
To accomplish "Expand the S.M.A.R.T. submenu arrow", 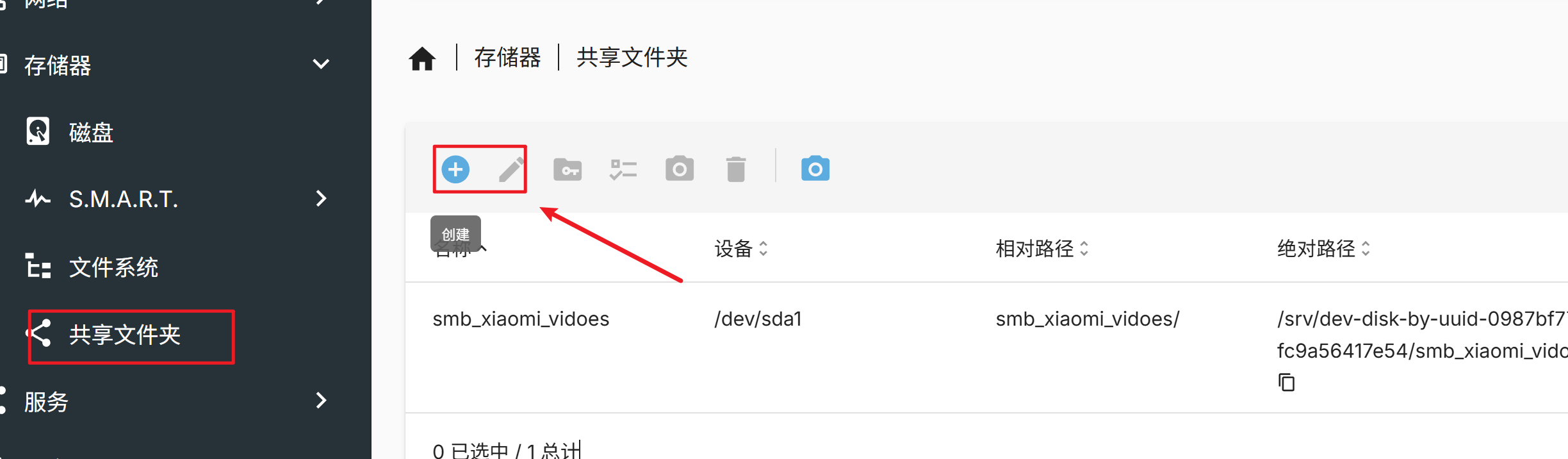I will coord(322,199).
